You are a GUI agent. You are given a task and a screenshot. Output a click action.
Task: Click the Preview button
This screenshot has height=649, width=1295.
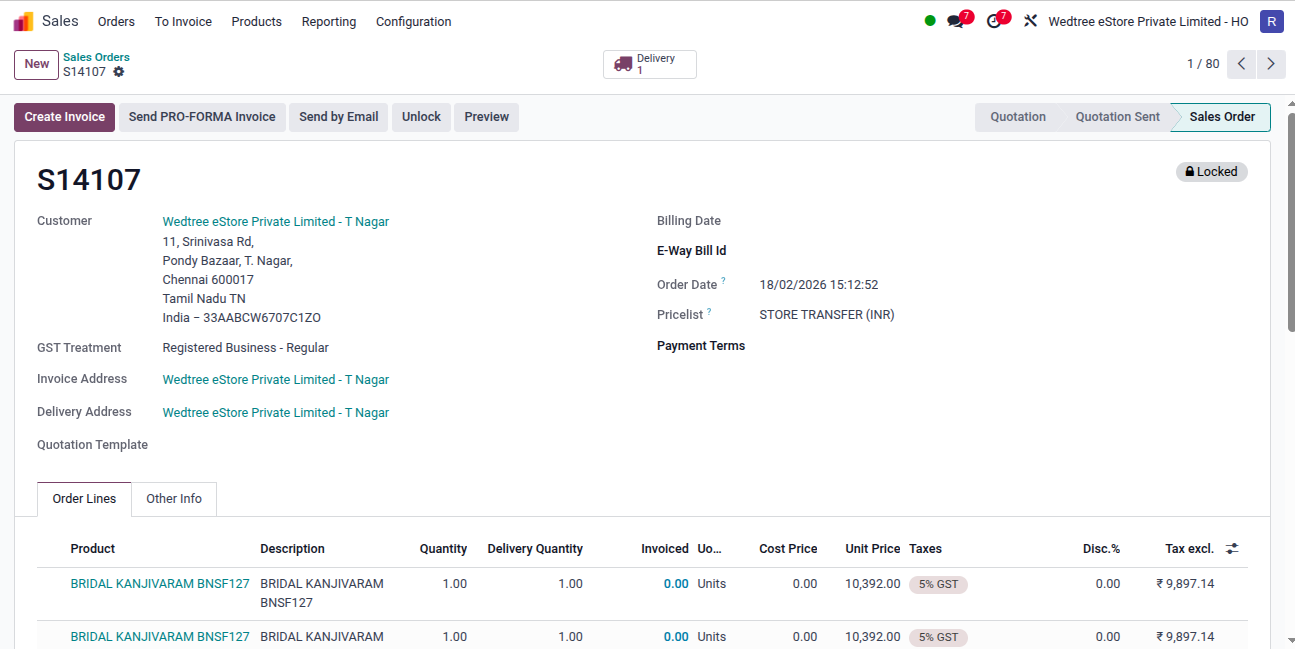(x=486, y=117)
